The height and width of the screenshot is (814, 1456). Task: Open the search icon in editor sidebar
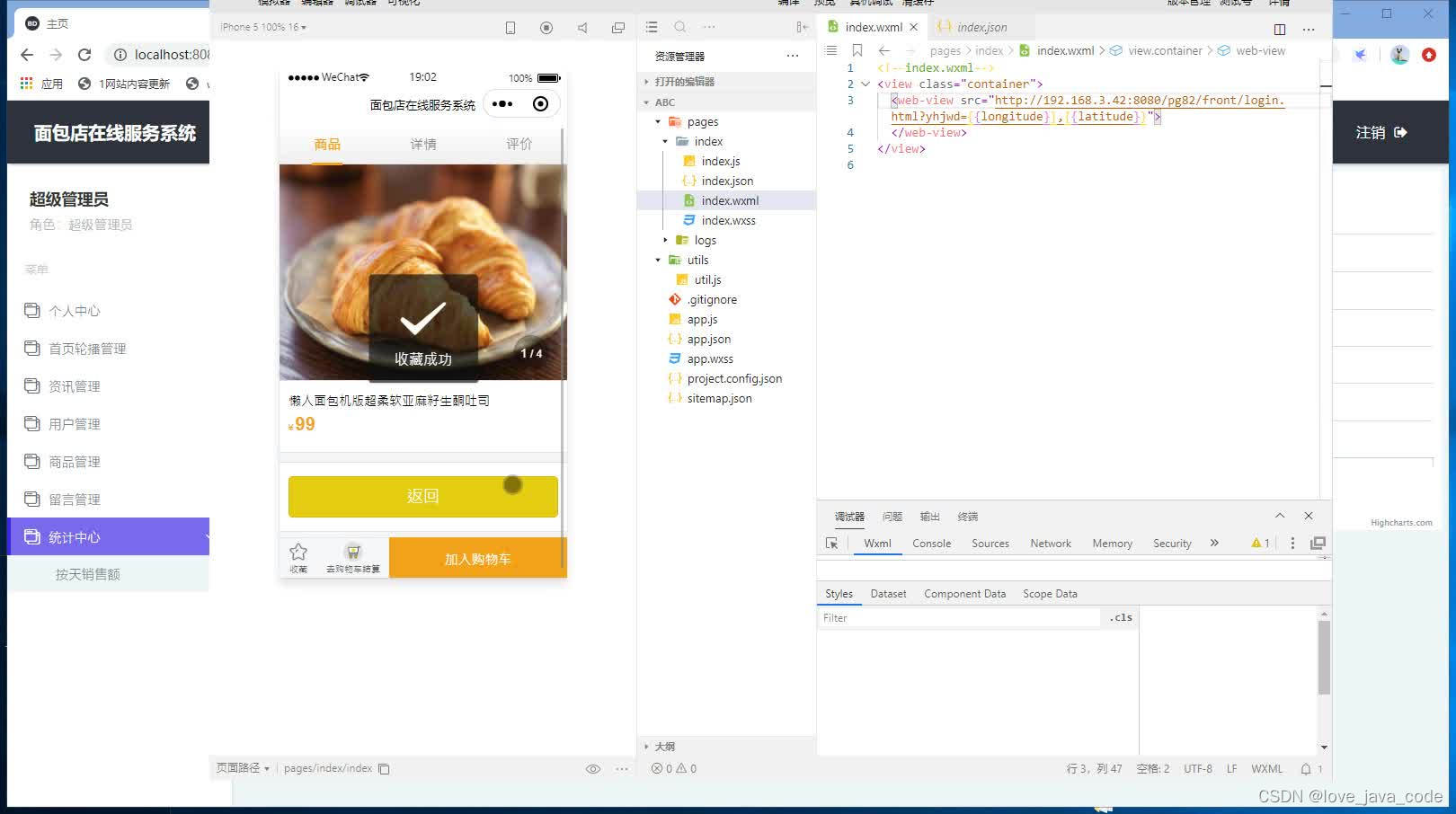pyautogui.click(x=680, y=27)
